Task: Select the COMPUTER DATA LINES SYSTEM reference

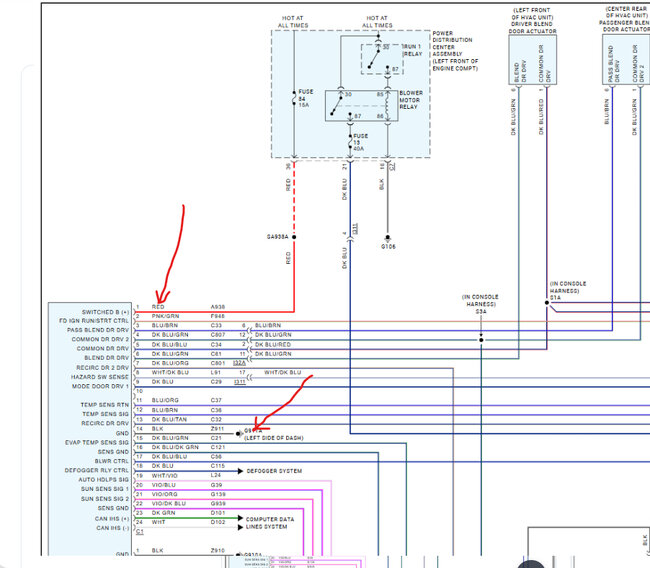Action: [x=270, y=523]
